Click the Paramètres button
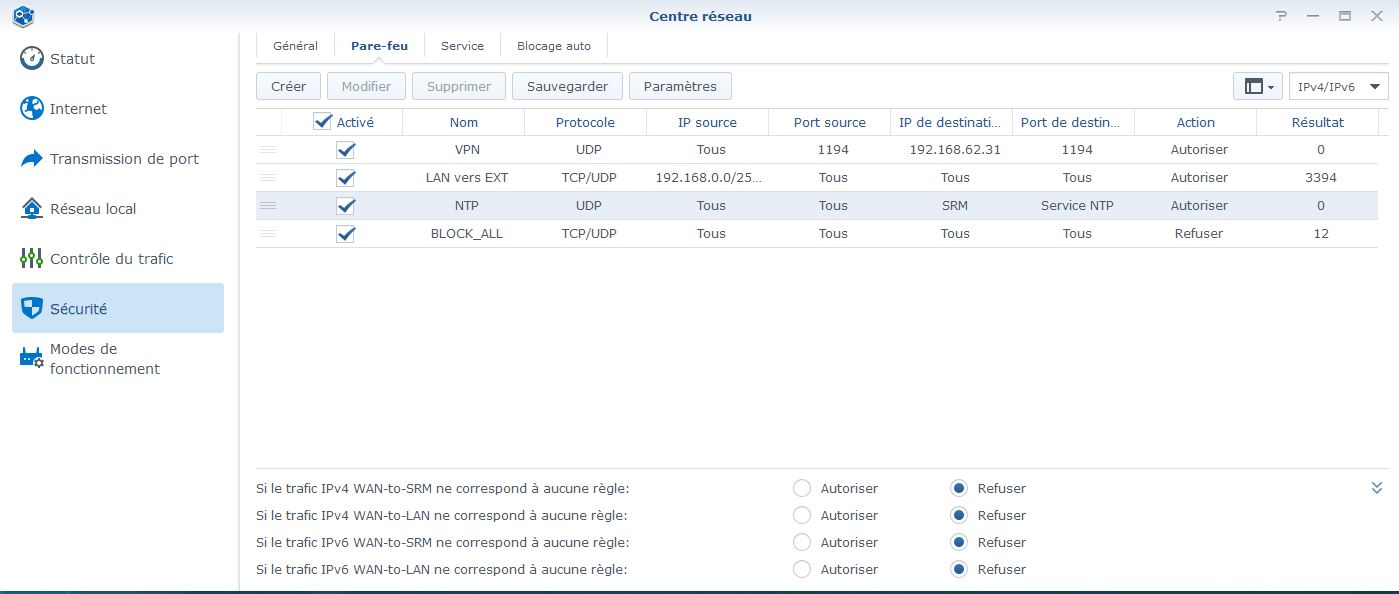Image resolution: width=1399 pixels, height=594 pixels. pos(680,86)
